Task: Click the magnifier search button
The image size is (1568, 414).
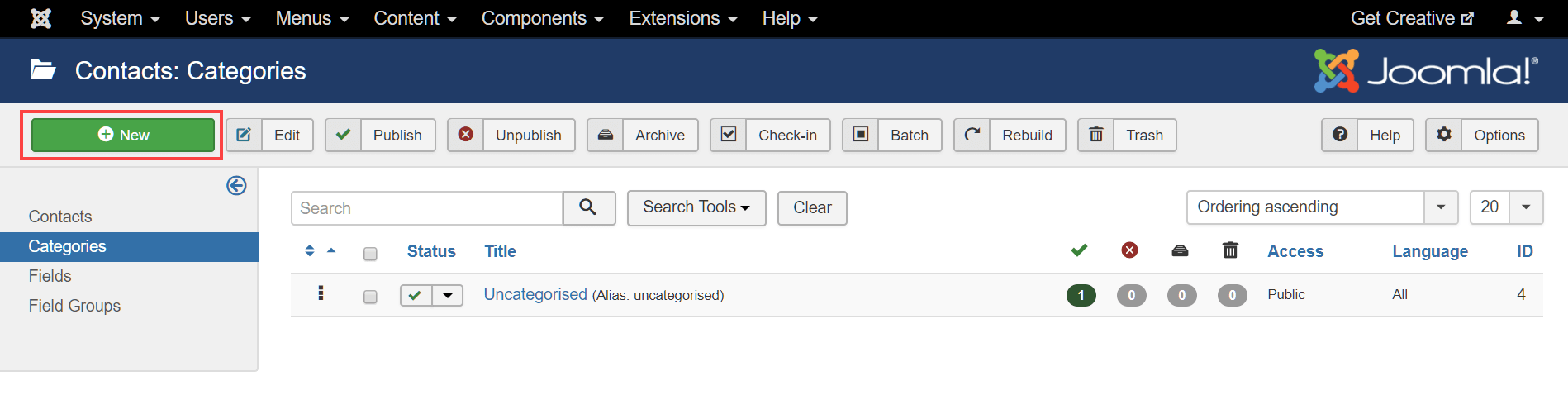Action: point(589,208)
